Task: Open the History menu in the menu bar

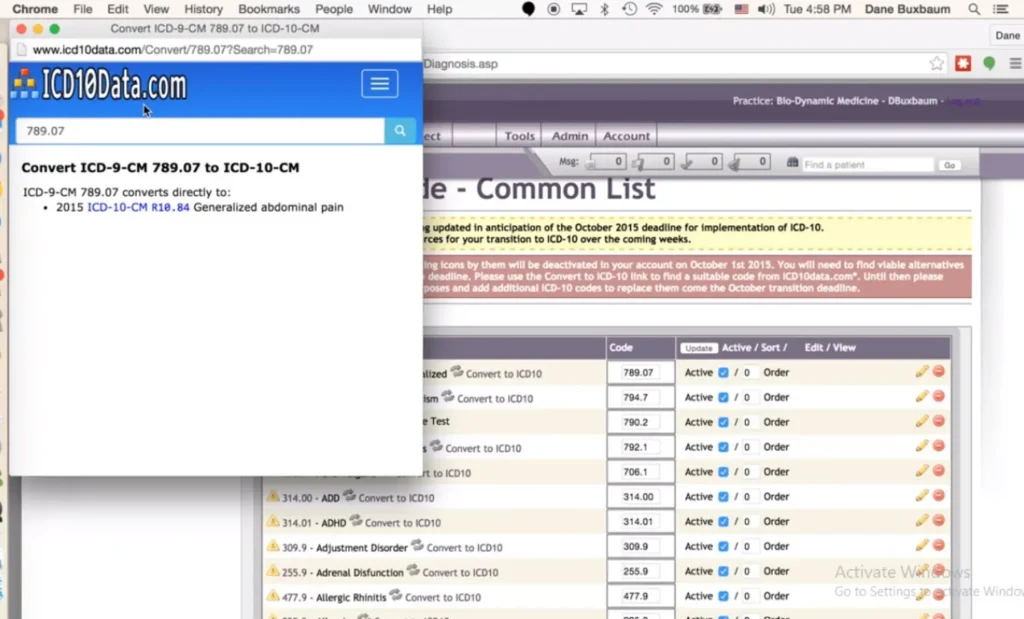Action: click(x=204, y=9)
